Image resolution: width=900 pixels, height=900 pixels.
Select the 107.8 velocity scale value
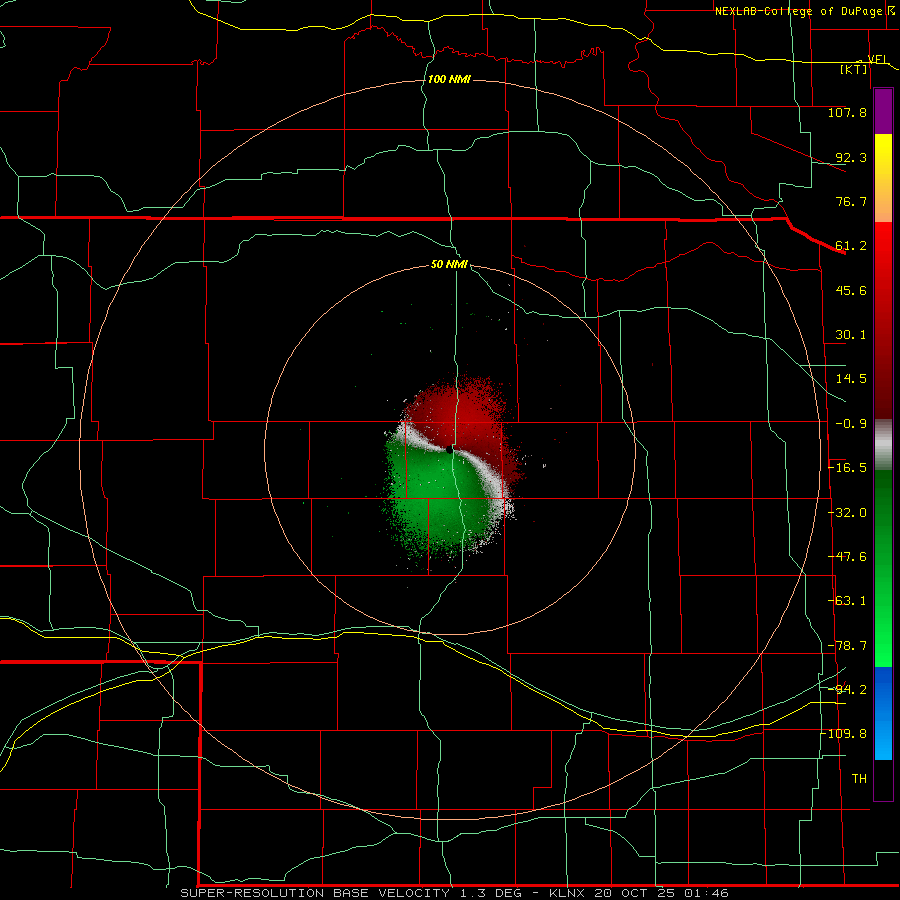point(847,112)
